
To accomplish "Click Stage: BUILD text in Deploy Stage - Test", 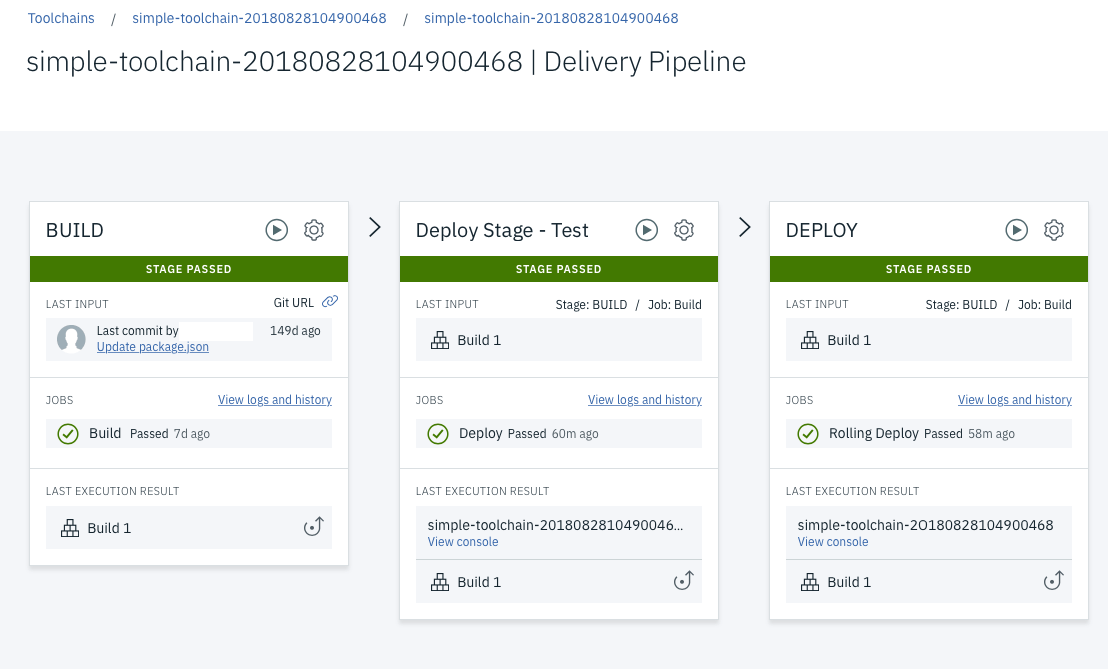I will (591, 305).
